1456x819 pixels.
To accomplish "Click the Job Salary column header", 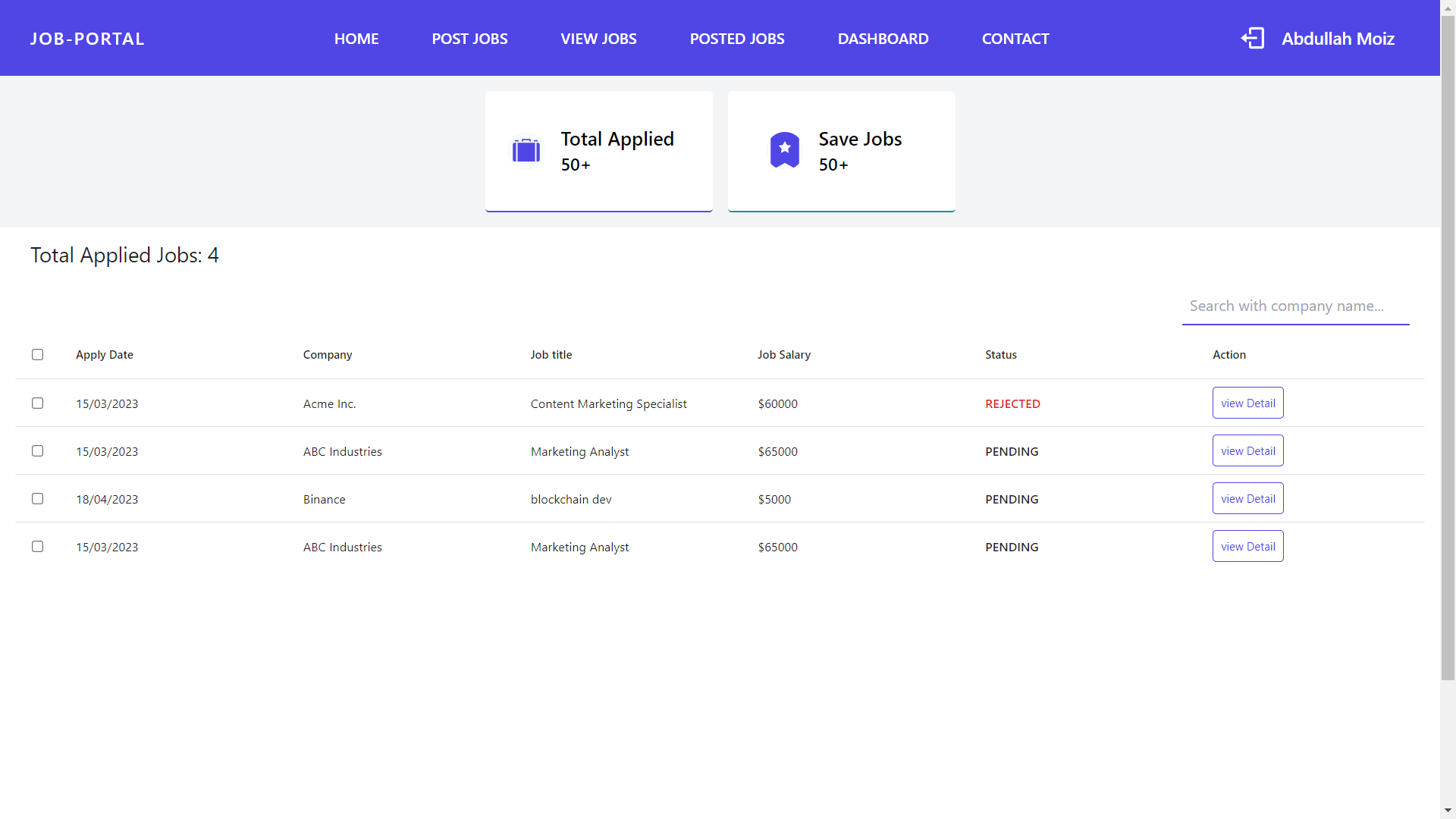I will coord(784,355).
